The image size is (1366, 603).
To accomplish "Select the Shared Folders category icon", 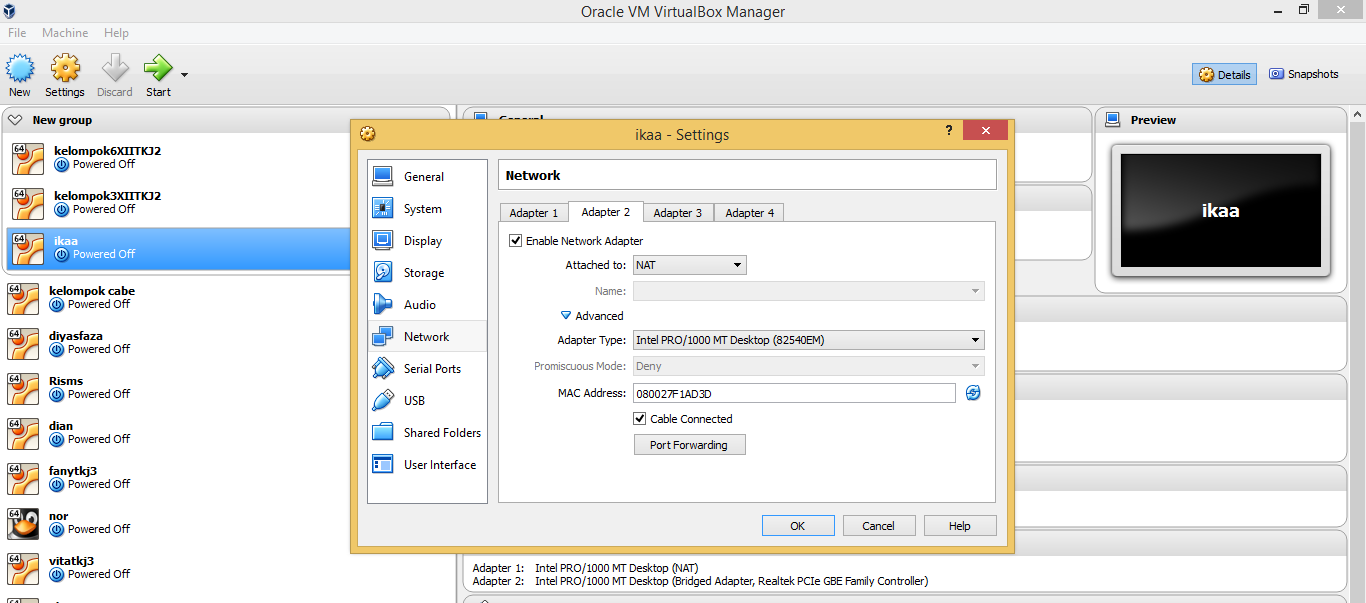I will [382, 432].
